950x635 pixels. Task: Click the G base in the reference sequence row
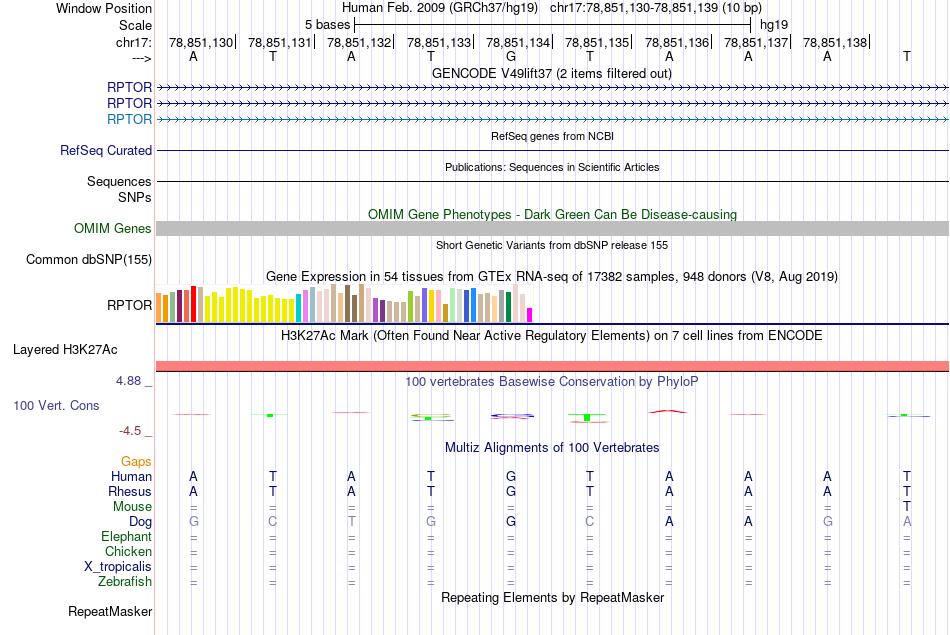point(511,57)
